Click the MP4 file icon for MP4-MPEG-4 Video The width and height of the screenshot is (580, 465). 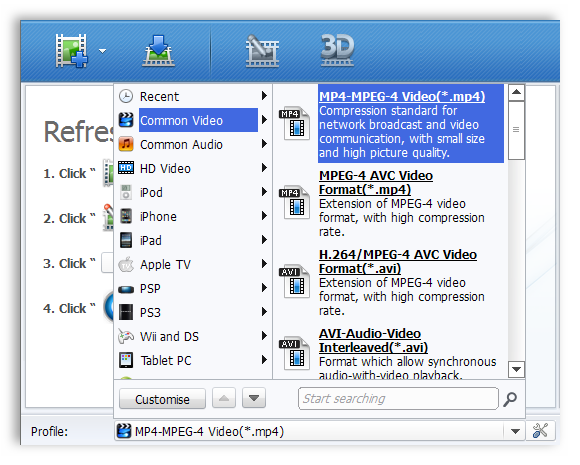point(295,124)
